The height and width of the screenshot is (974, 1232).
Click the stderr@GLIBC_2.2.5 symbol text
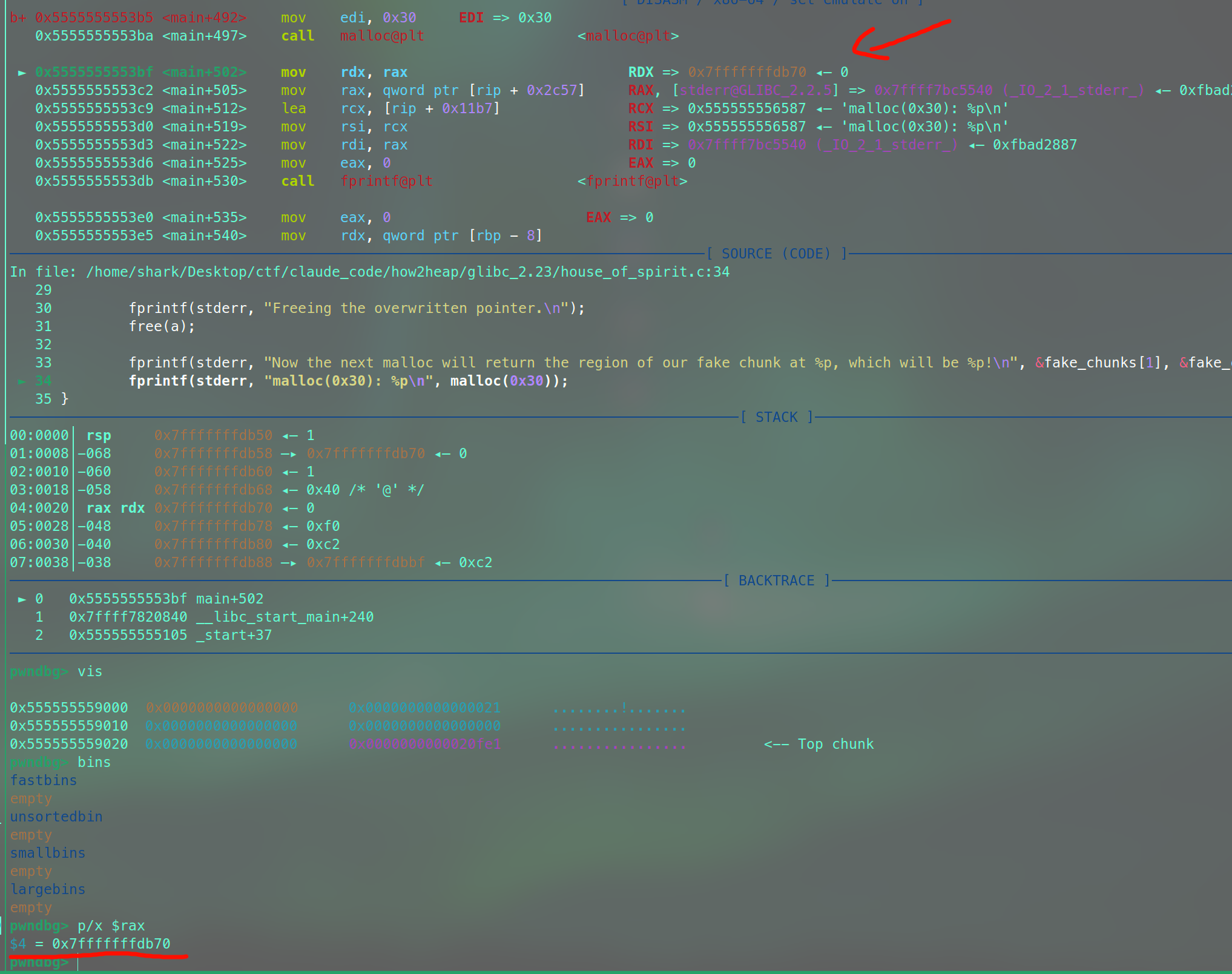pos(756,90)
